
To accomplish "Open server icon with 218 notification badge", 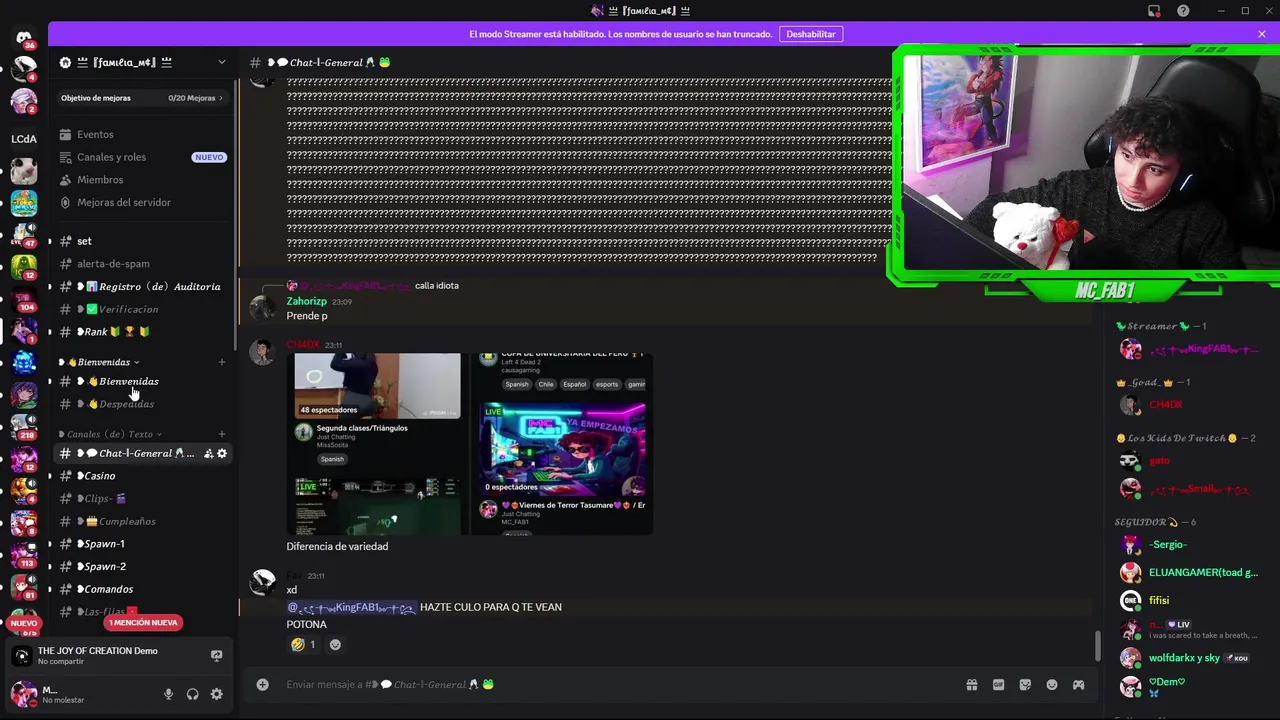I will pos(24,426).
